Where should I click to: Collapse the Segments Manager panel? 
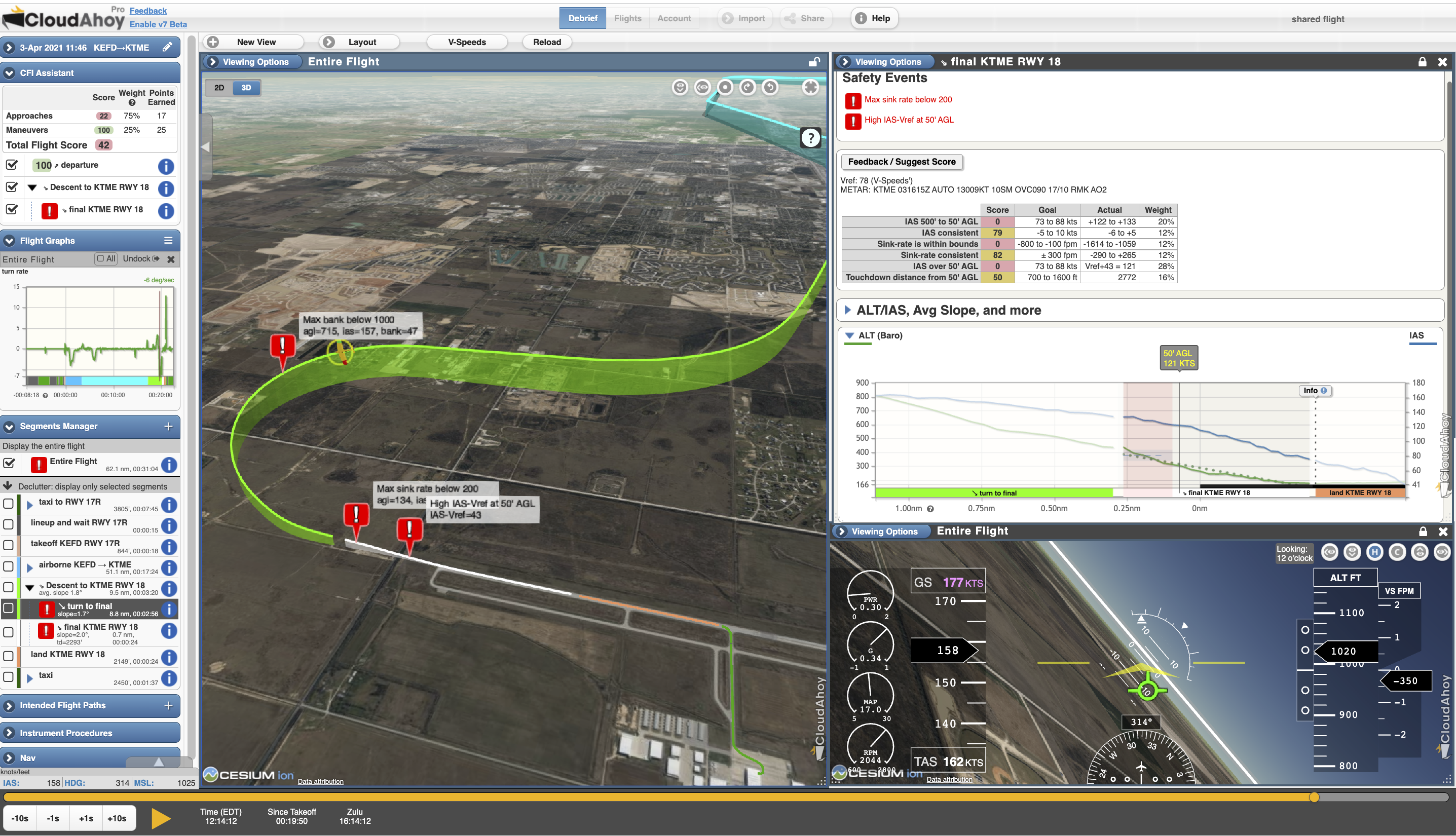pyautogui.click(x=9, y=427)
